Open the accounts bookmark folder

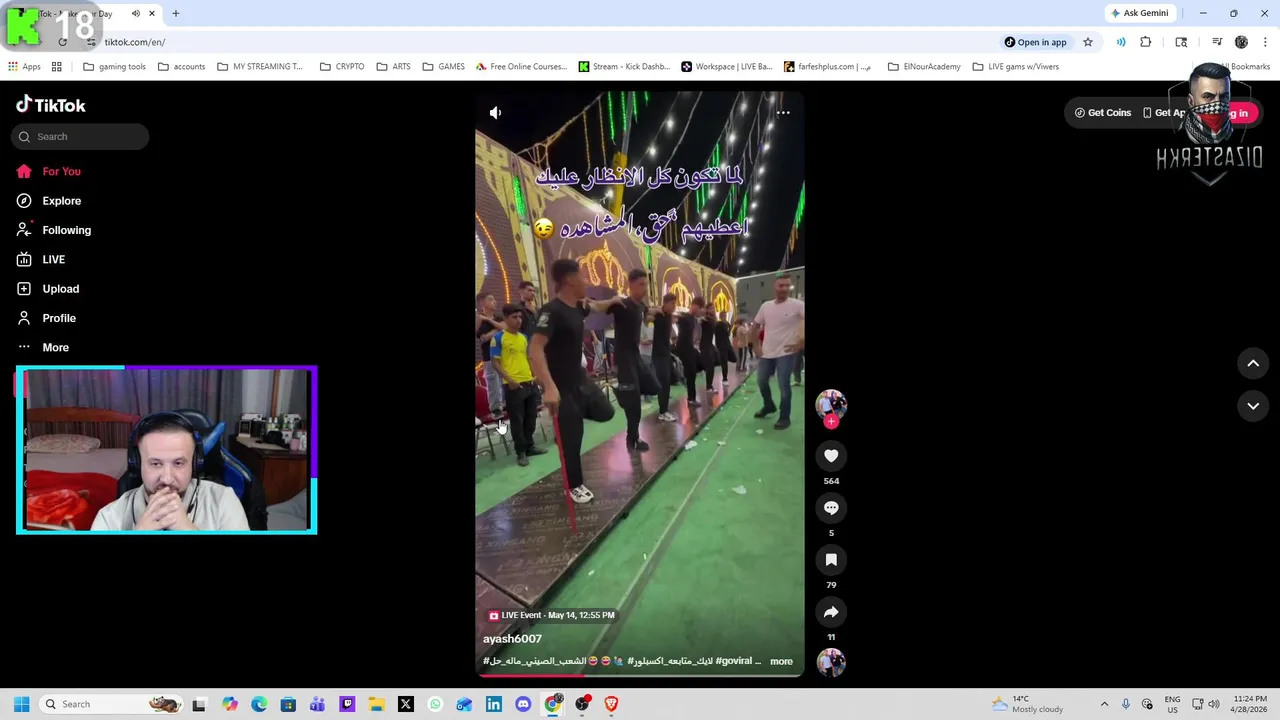[182, 67]
